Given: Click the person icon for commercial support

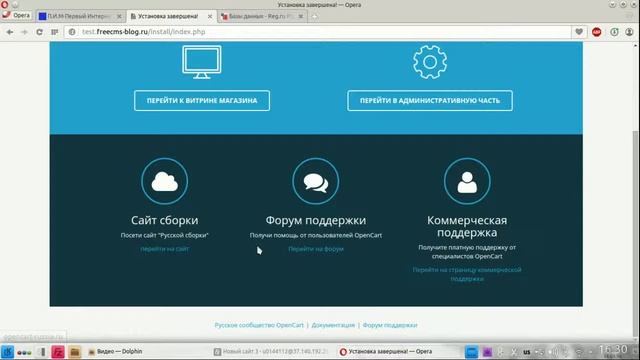Looking at the screenshot, I should (467, 181).
